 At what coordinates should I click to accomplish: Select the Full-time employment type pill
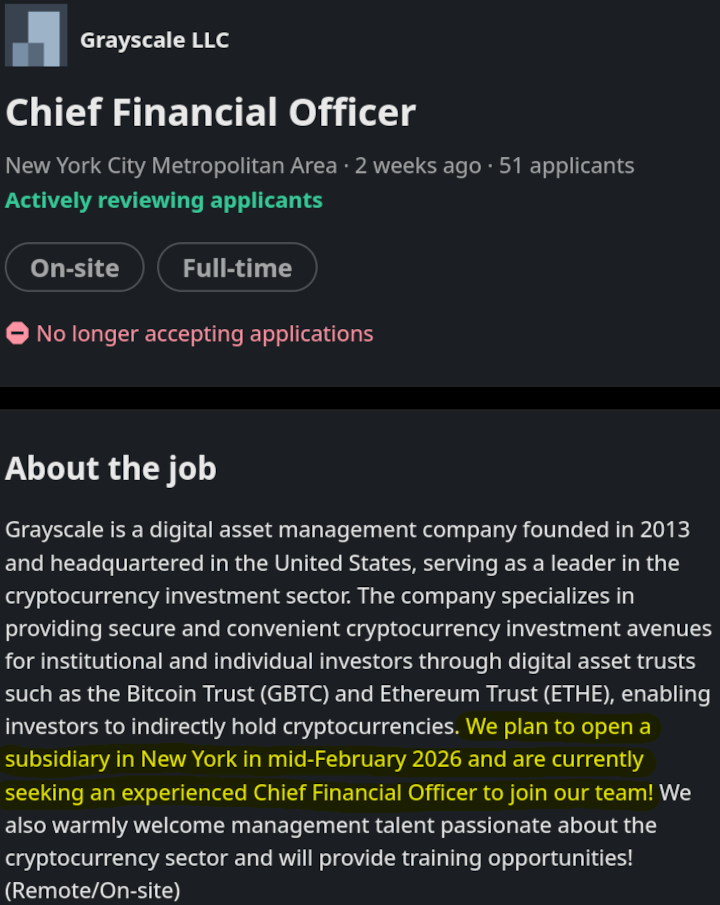(237, 268)
